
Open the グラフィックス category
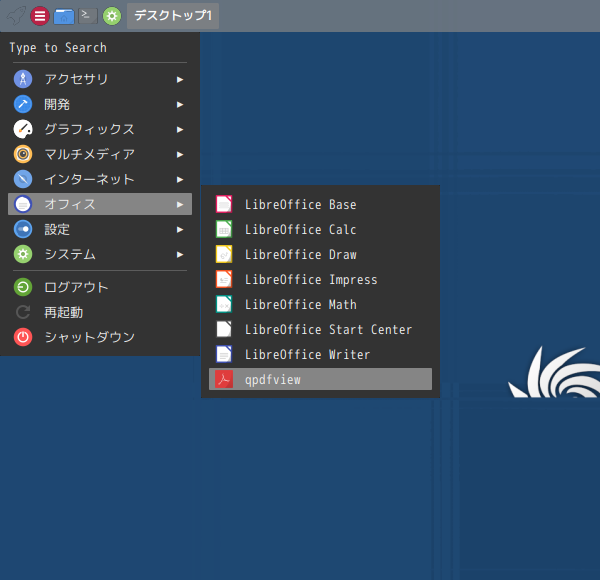coord(100,129)
